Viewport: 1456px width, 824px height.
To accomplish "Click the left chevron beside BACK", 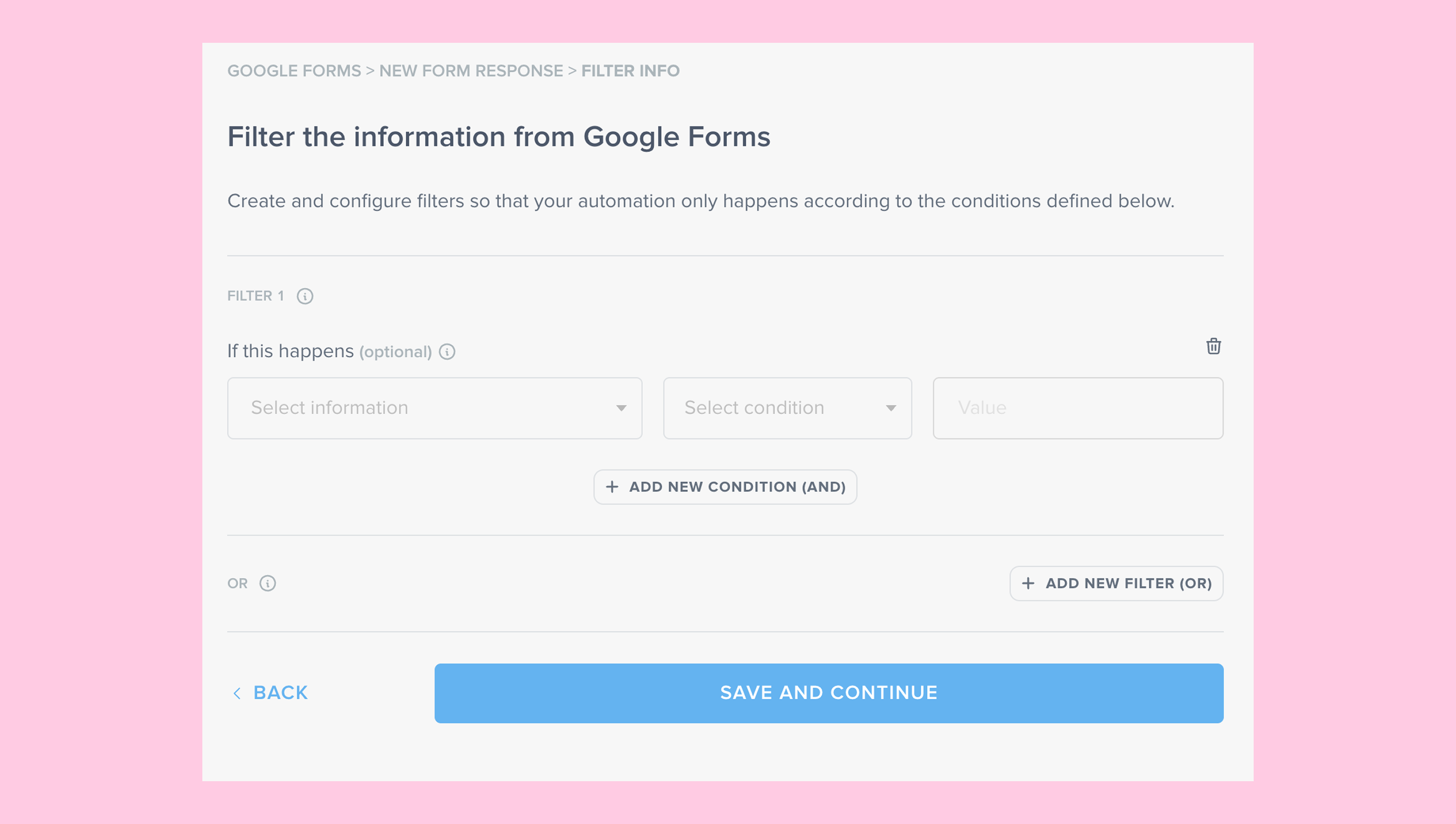I will tap(237, 693).
